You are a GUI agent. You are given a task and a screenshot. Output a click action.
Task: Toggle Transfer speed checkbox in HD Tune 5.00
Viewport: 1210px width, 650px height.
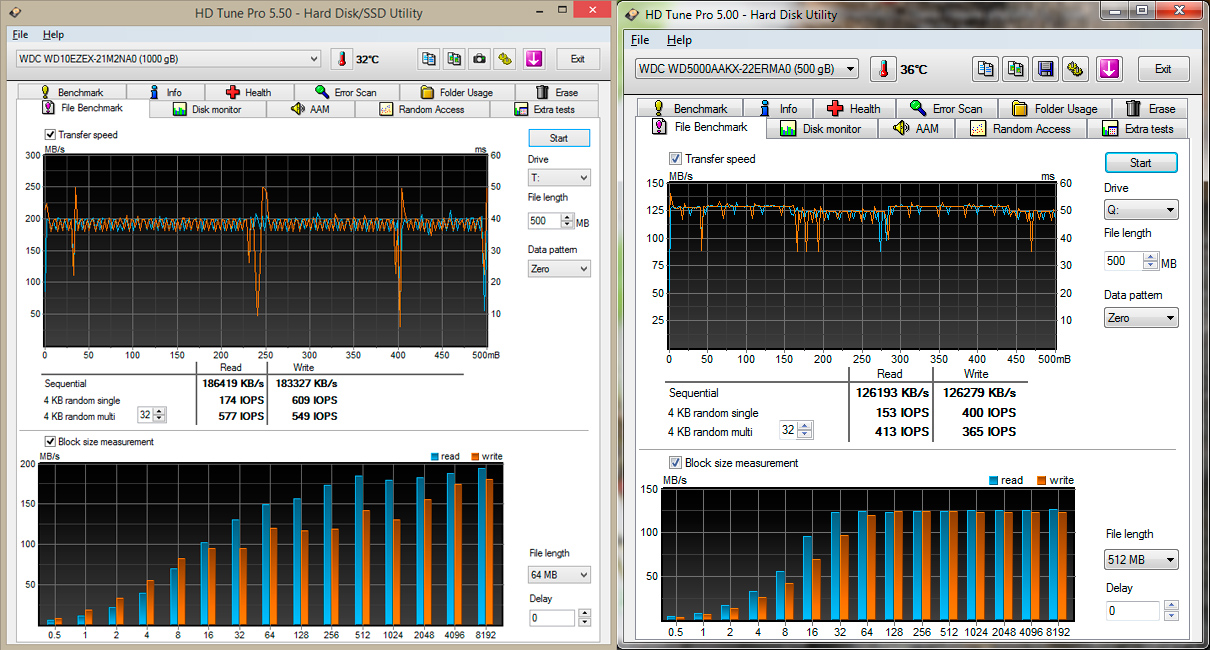tap(676, 159)
